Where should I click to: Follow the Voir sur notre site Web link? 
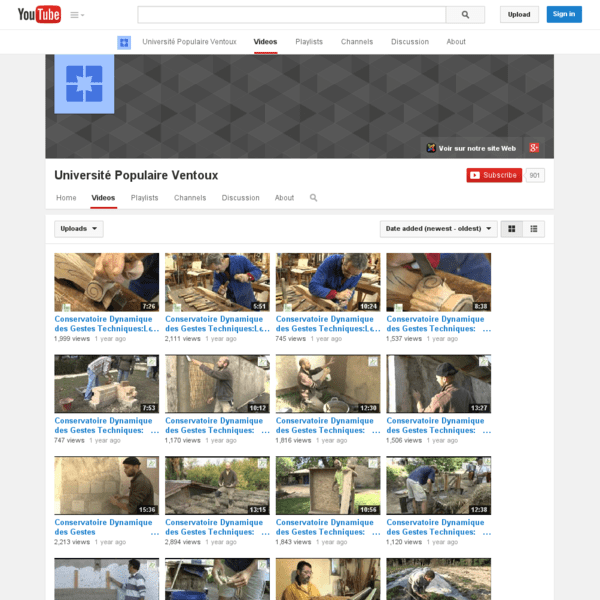pyautogui.click(x=471, y=147)
